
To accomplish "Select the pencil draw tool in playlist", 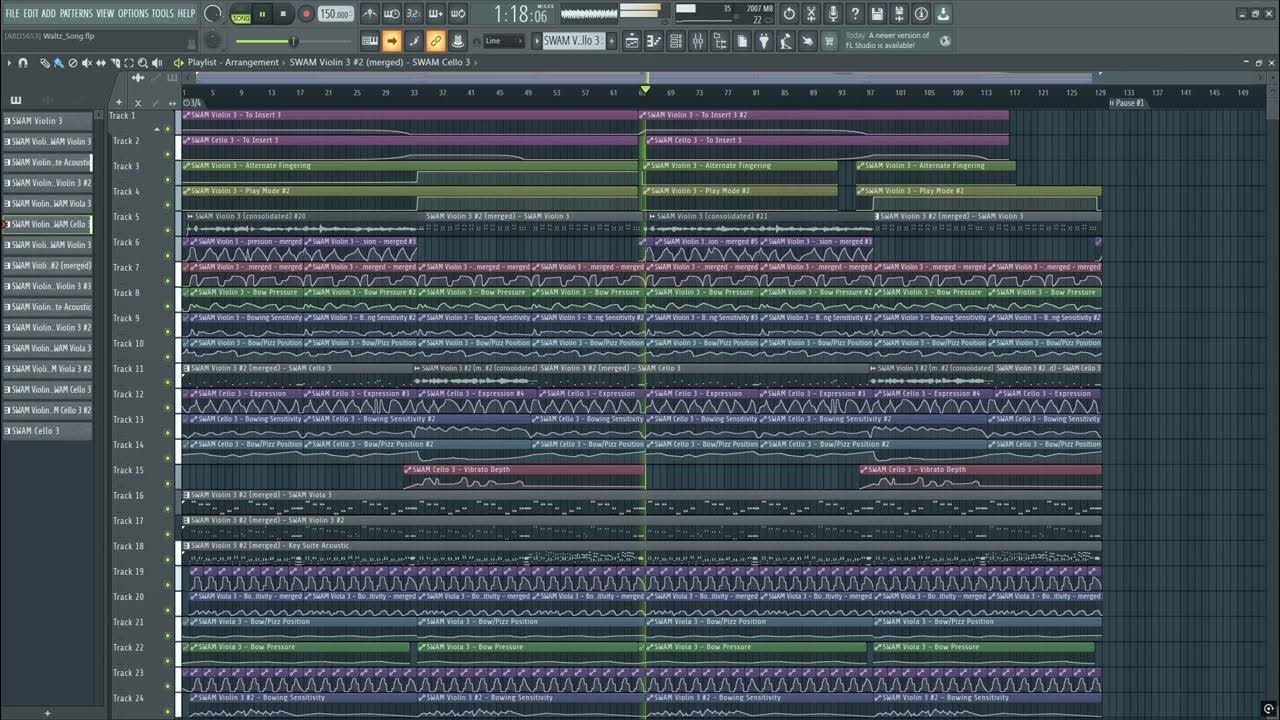I will (x=45, y=63).
